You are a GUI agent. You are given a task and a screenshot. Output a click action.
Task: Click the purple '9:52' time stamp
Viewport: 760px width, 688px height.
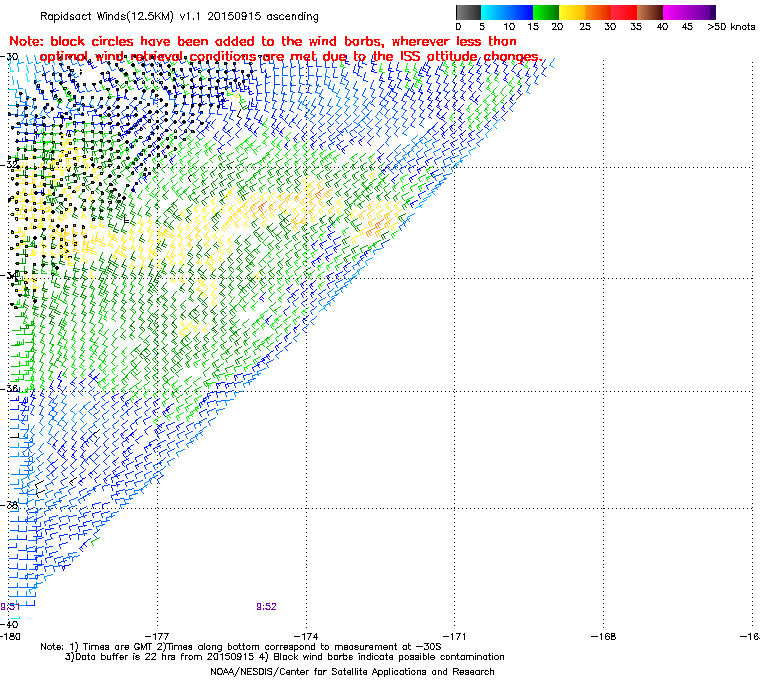[x=267, y=607]
